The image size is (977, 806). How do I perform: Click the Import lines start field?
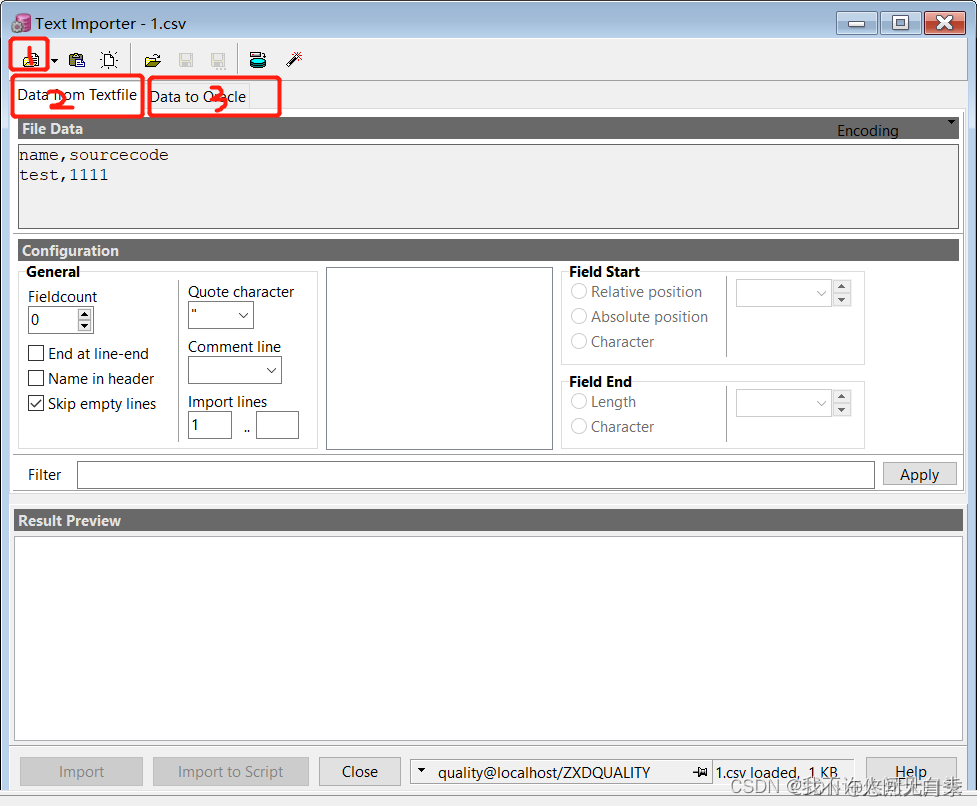pos(210,425)
